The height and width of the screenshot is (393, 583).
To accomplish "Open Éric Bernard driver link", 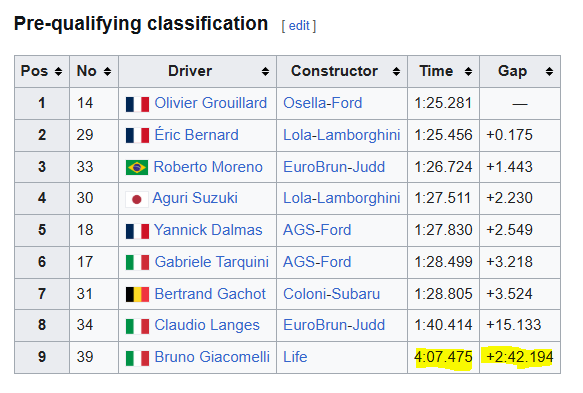I will (196, 135).
